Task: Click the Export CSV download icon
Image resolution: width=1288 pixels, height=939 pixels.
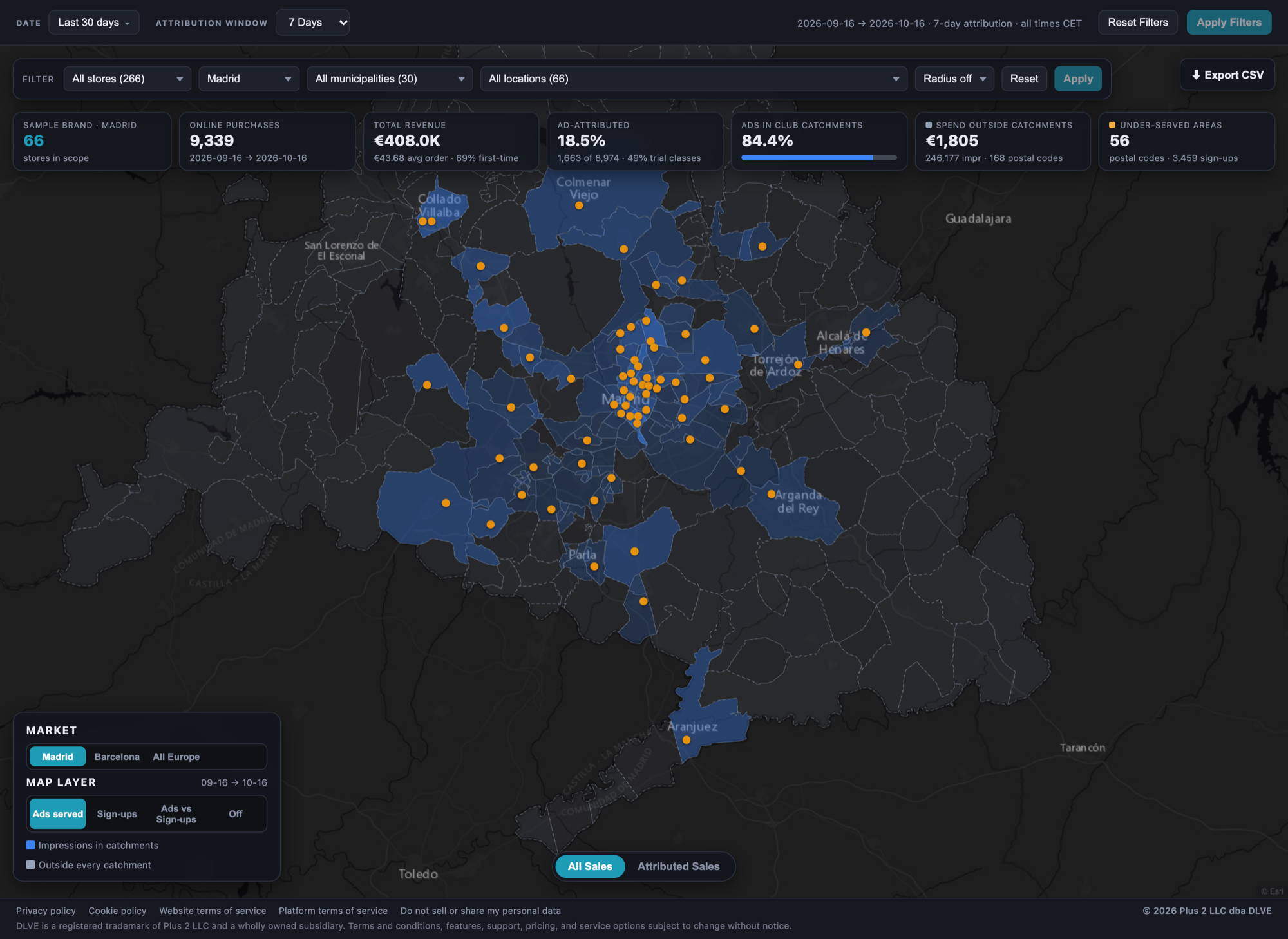Action: 1196,75
